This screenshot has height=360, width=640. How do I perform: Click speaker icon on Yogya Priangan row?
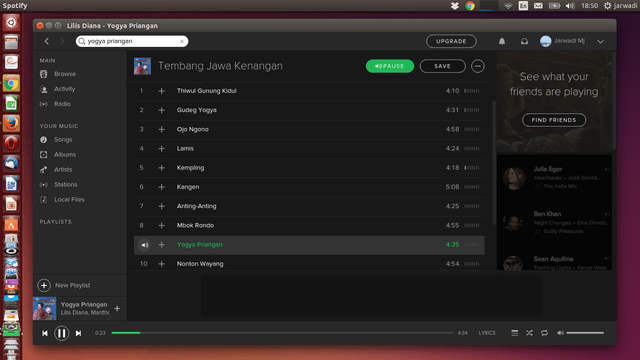point(144,245)
